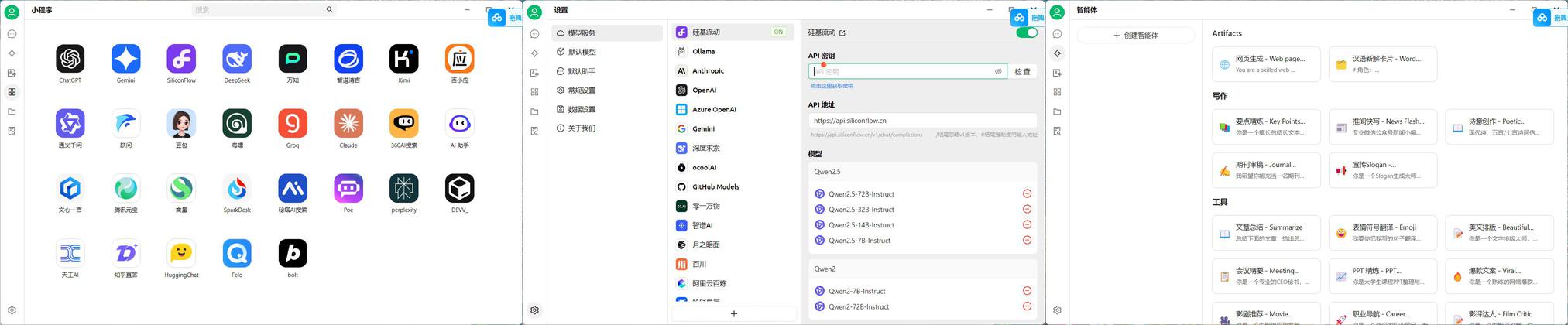Open the ChatGPT mini program

click(70, 59)
